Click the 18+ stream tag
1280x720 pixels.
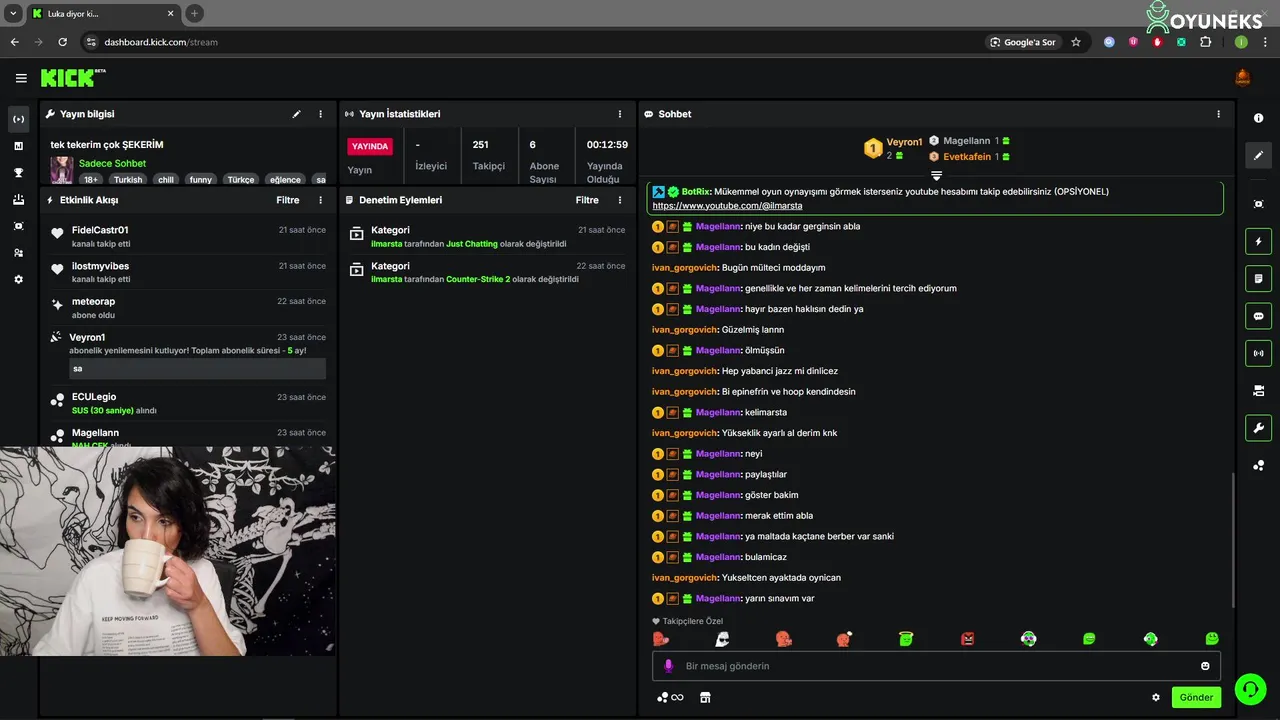point(91,180)
